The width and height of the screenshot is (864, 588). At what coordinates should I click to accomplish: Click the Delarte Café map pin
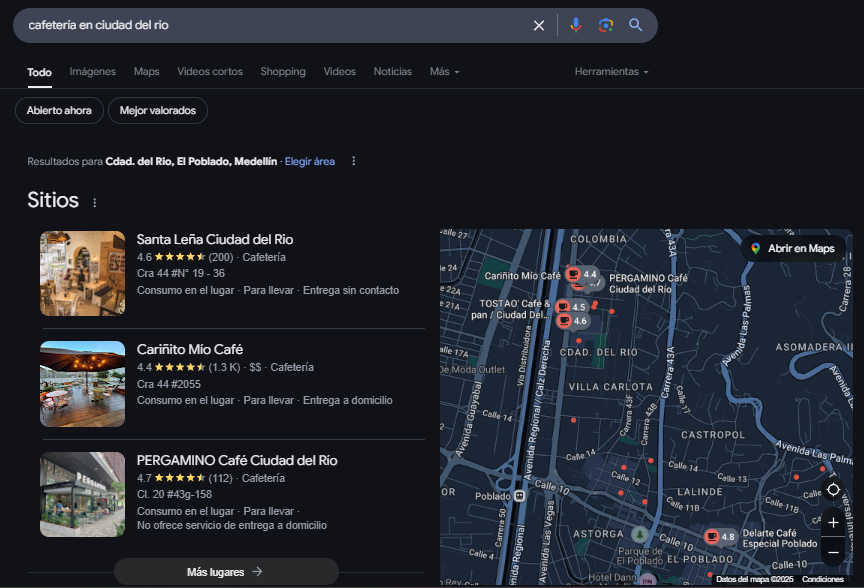[712, 537]
